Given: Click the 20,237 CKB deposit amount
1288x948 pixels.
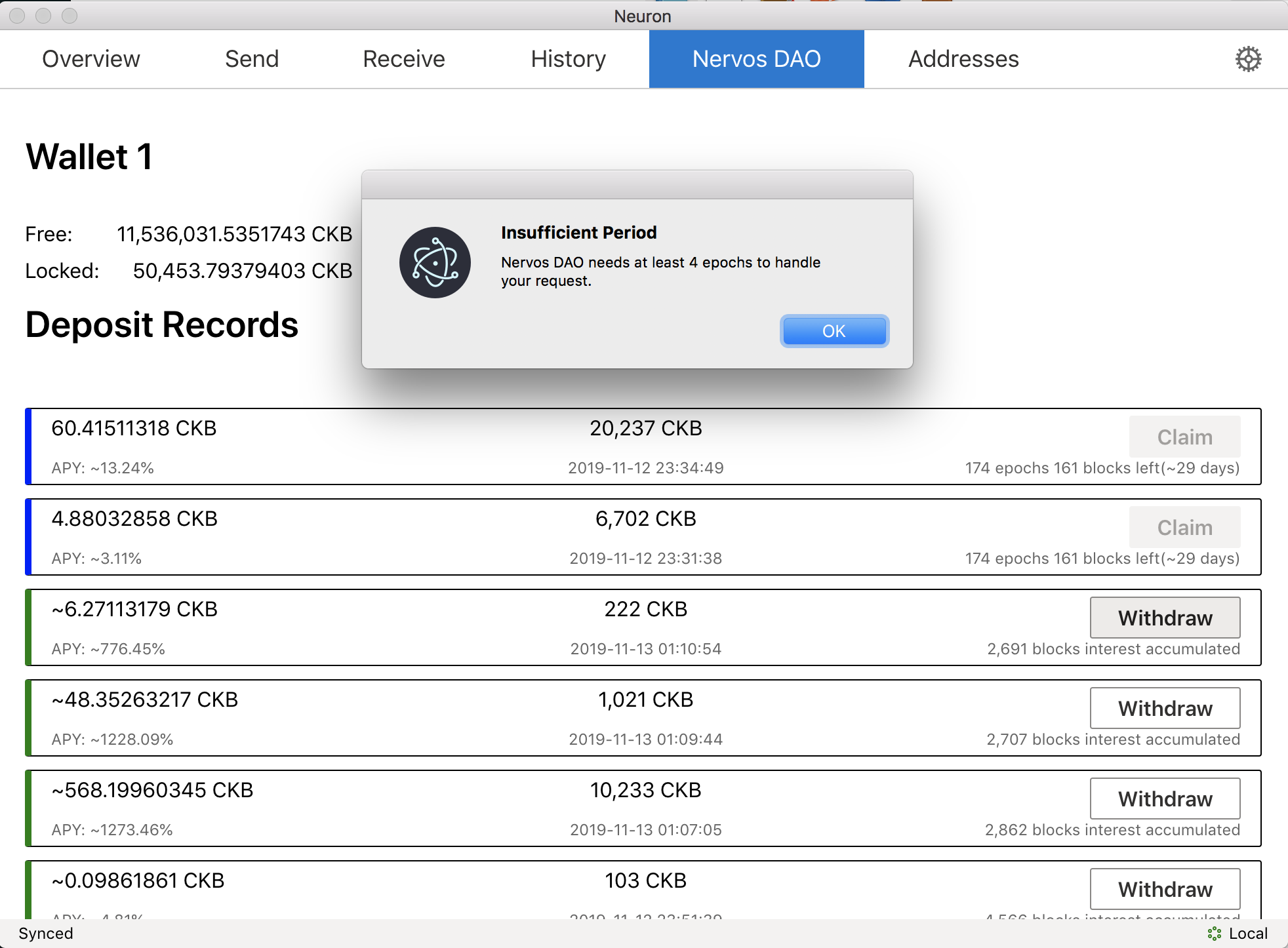Looking at the screenshot, I should [646, 428].
